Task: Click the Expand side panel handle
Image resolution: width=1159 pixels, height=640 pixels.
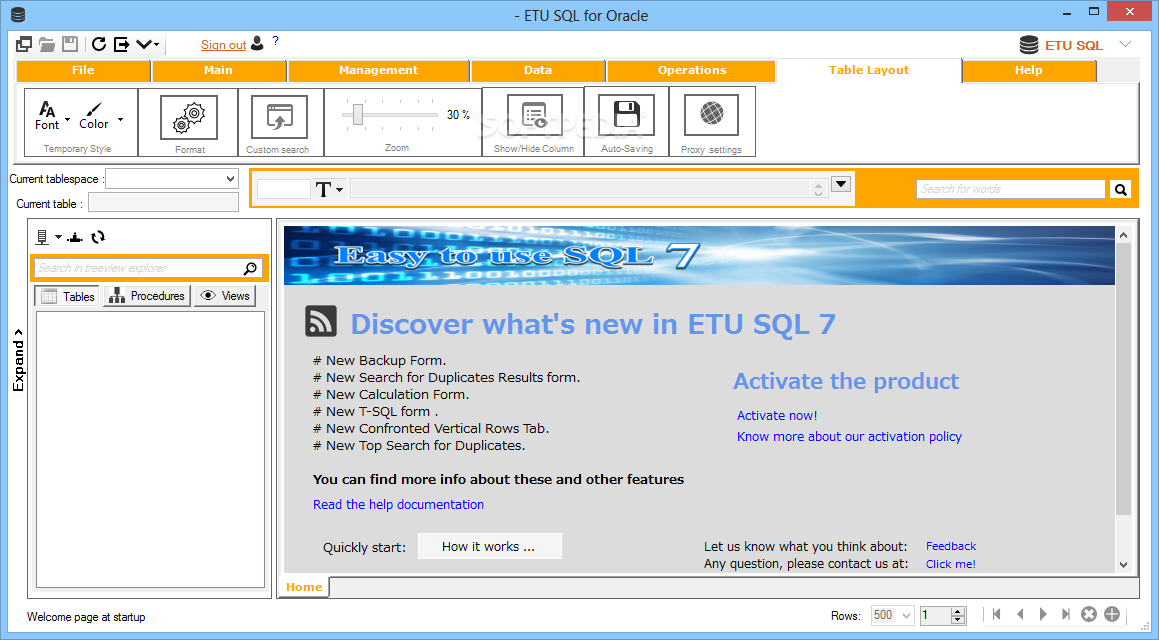Action: pyautogui.click(x=18, y=360)
